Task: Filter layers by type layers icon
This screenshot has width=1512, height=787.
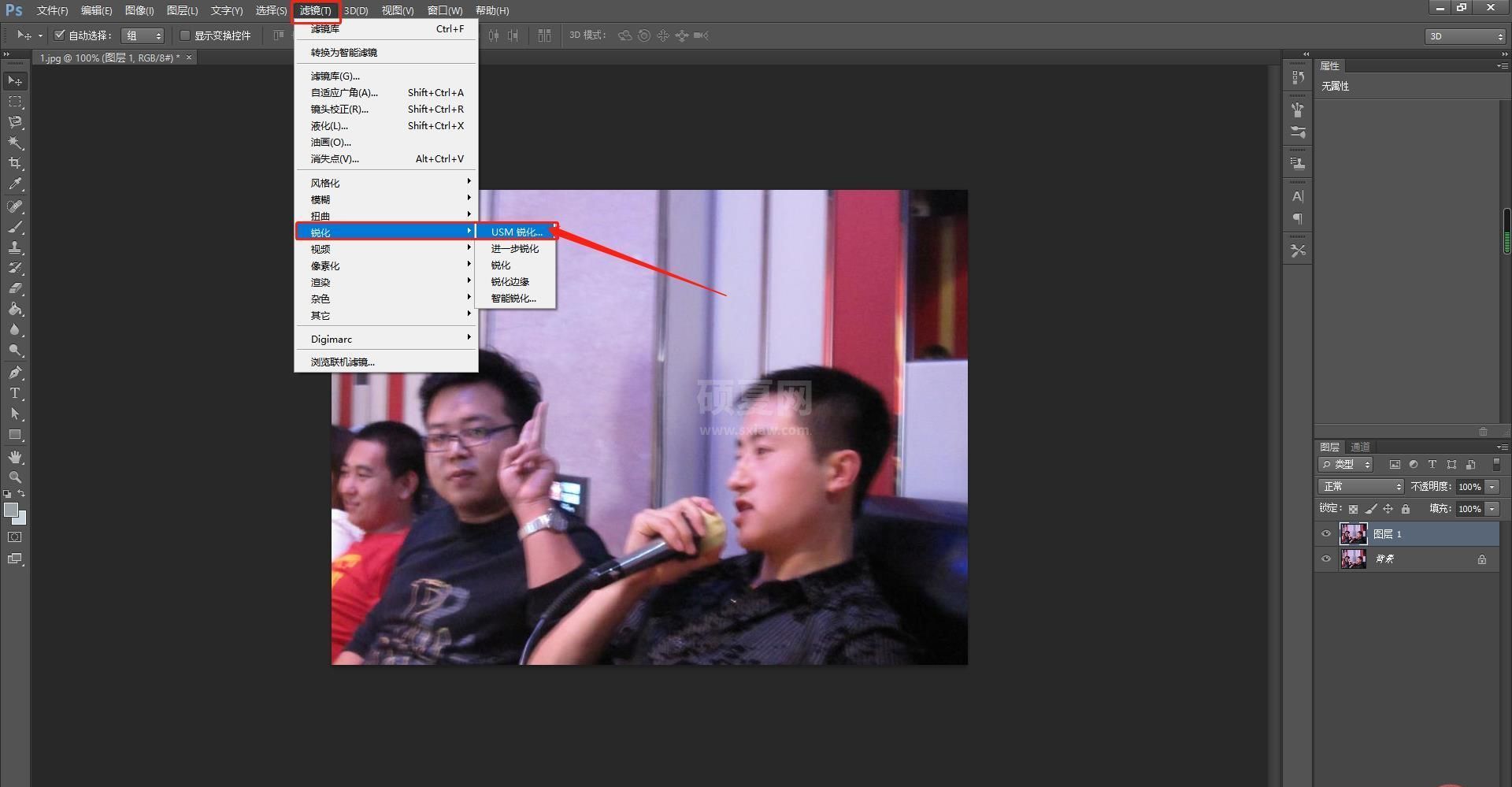Action: tap(1432, 465)
